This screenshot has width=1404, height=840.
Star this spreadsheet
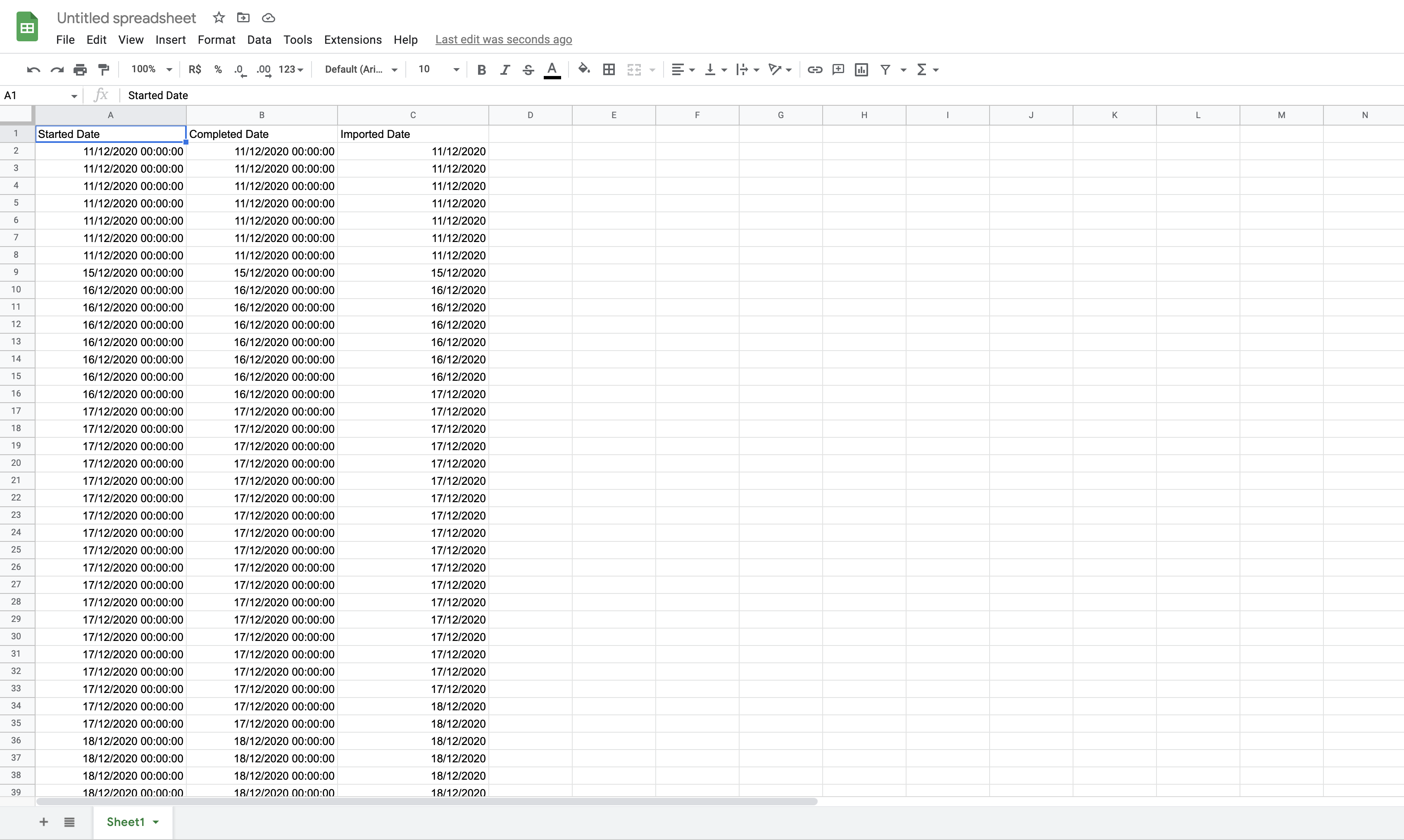(219, 17)
